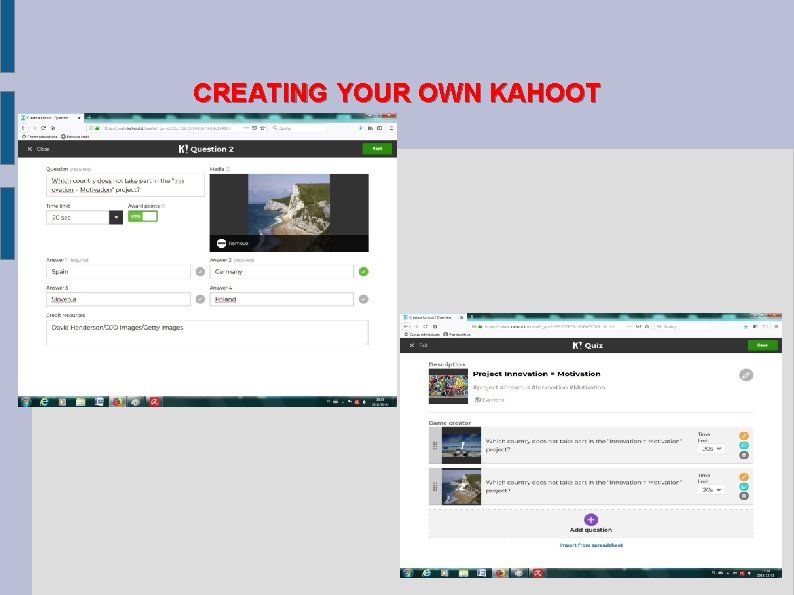Toggle the Award points switch
The image size is (794, 595).
click(x=143, y=216)
